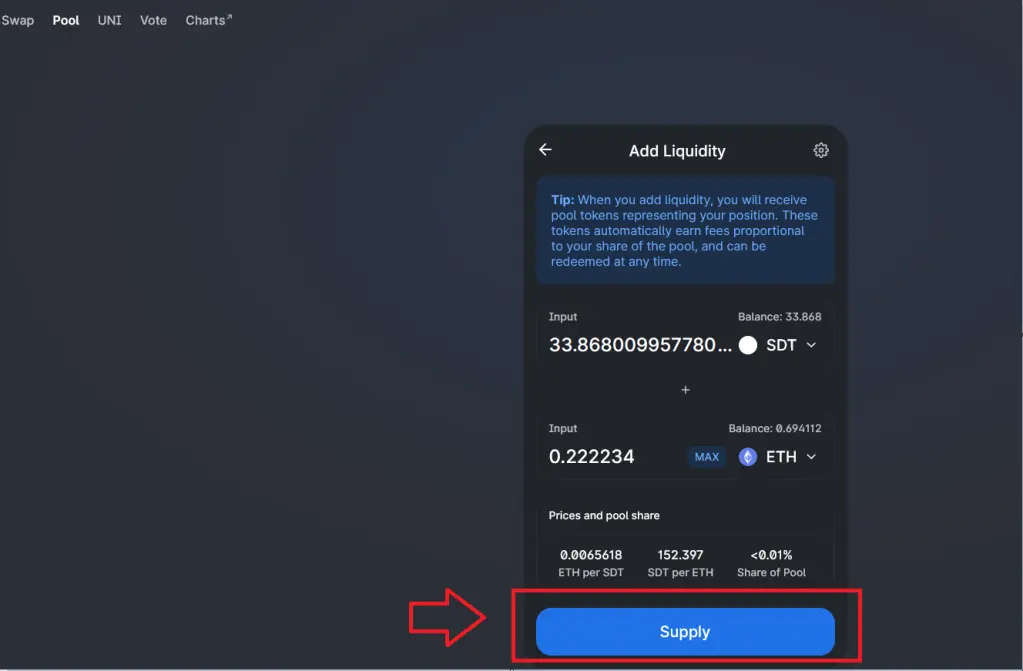Open the external Charts link
1023x671 pixels.
pos(209,20)
